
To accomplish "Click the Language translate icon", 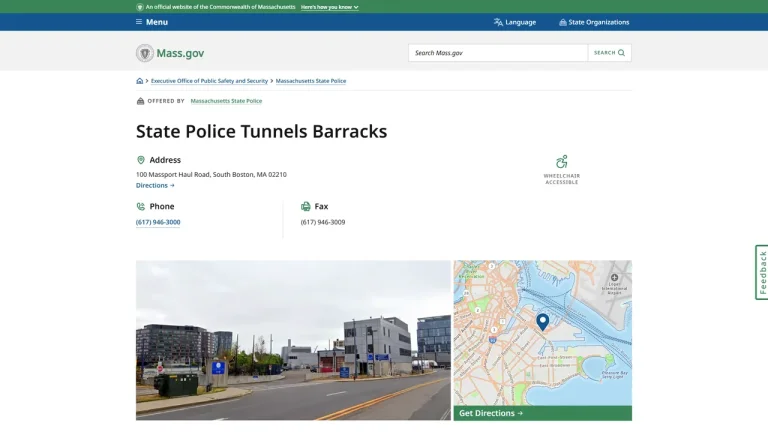I will [x=498, y=22].
